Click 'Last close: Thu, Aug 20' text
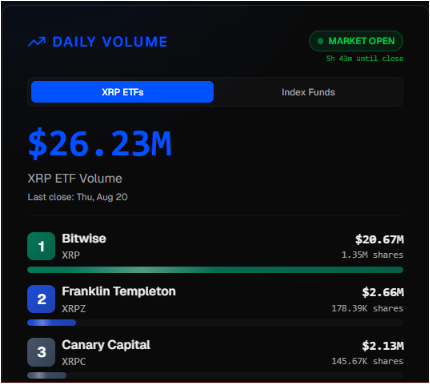Screen dimensions: 430x384 [78, 197]
